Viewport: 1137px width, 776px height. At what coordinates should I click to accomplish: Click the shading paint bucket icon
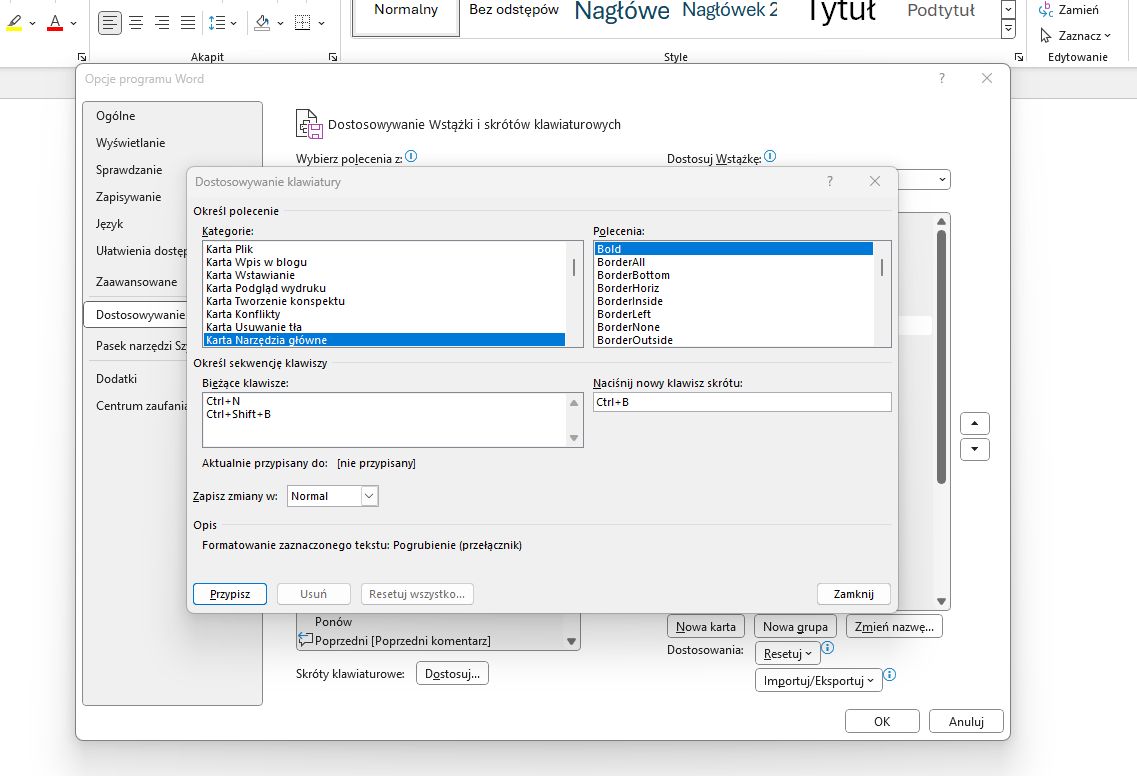pos(261,22)
